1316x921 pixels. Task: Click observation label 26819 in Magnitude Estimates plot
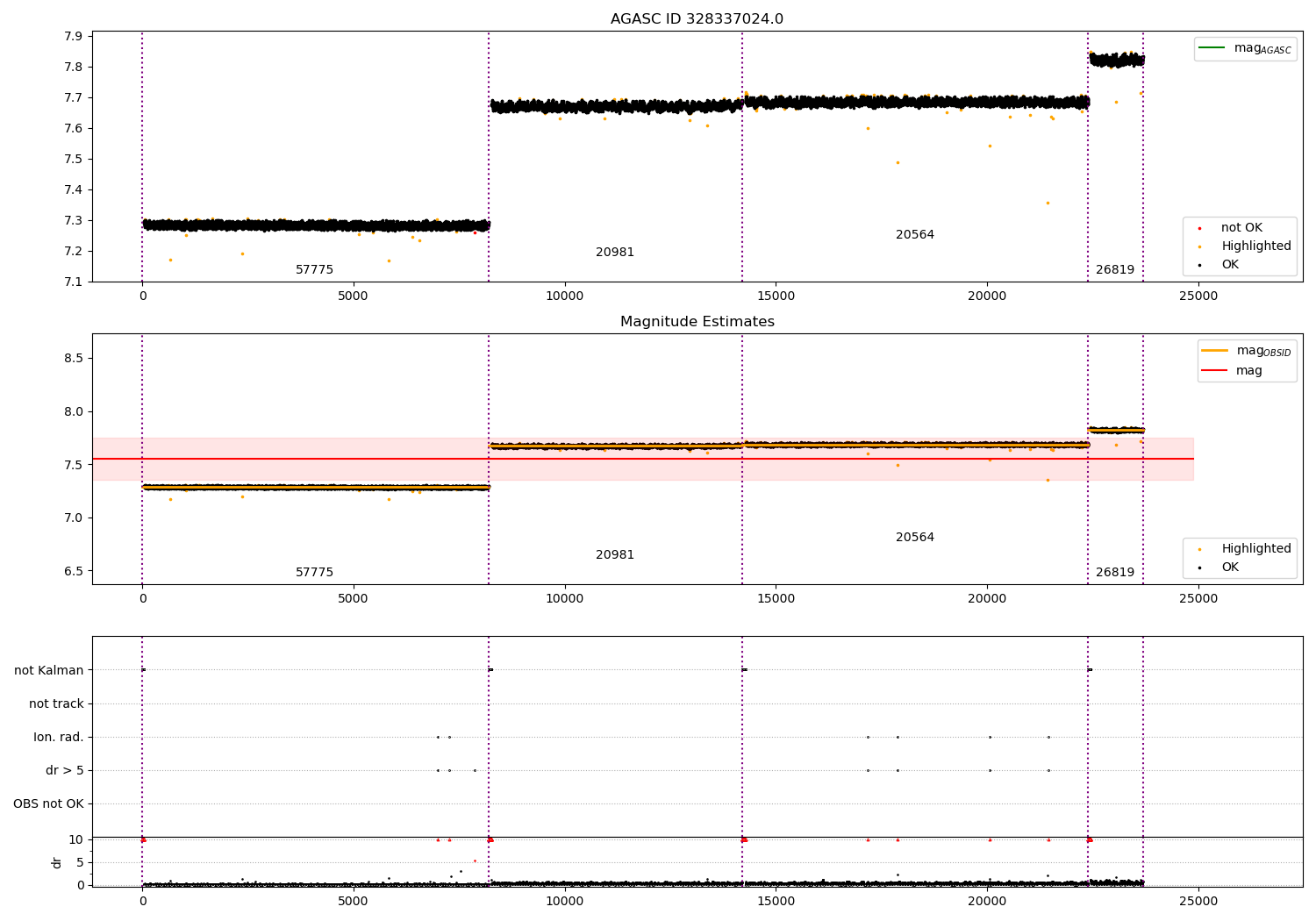click(1115, 573)
